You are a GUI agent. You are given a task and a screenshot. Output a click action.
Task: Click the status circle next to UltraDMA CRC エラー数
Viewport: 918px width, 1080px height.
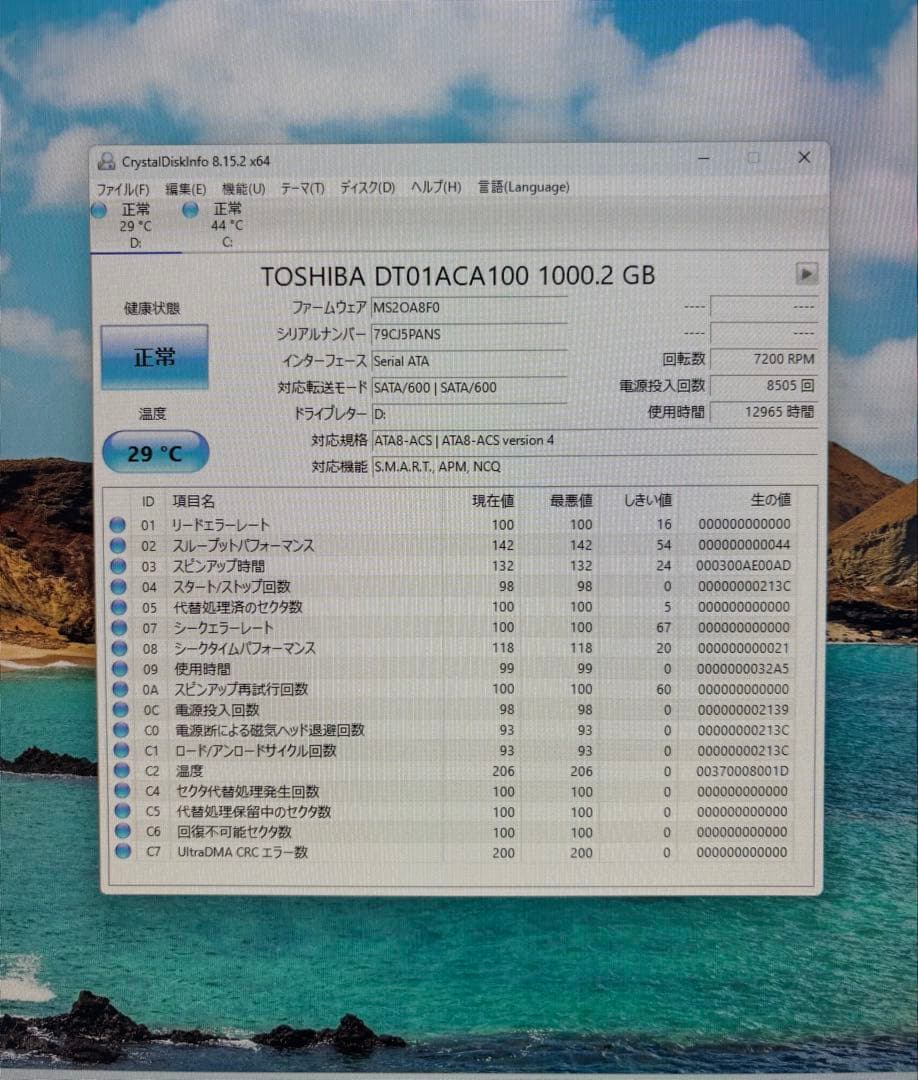pyautogui.click(x=122, y=852)
